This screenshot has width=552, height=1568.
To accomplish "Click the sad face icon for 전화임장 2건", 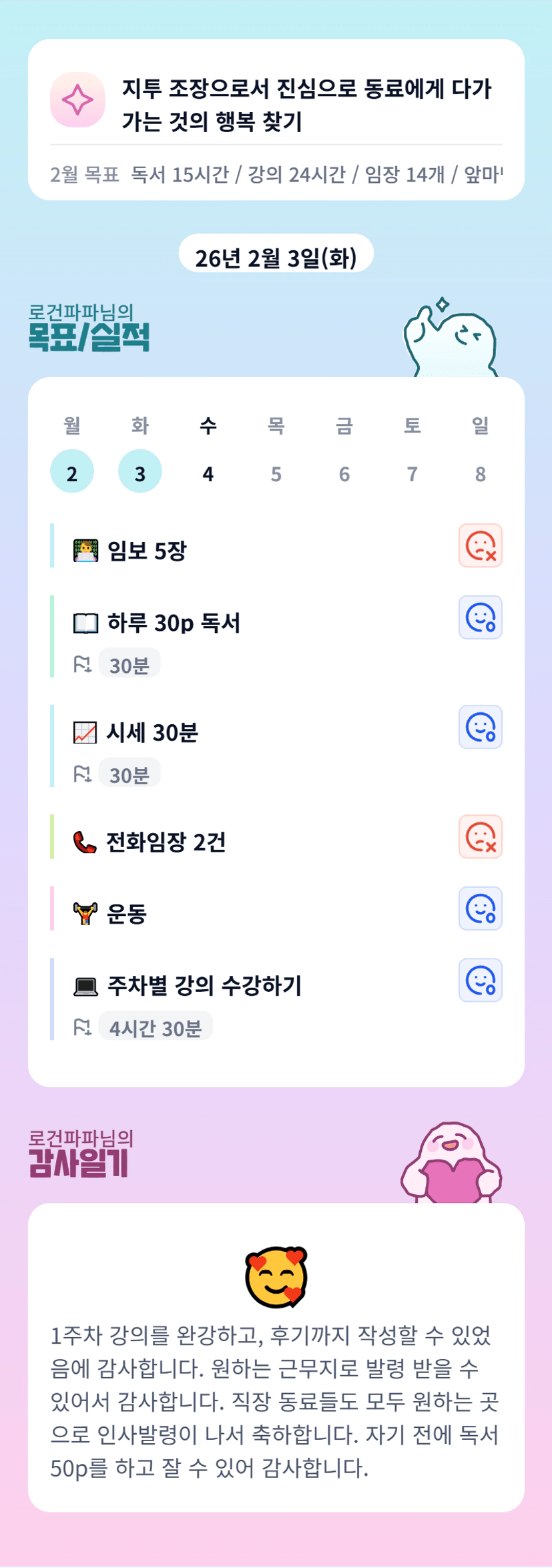I will click(480, 836).
